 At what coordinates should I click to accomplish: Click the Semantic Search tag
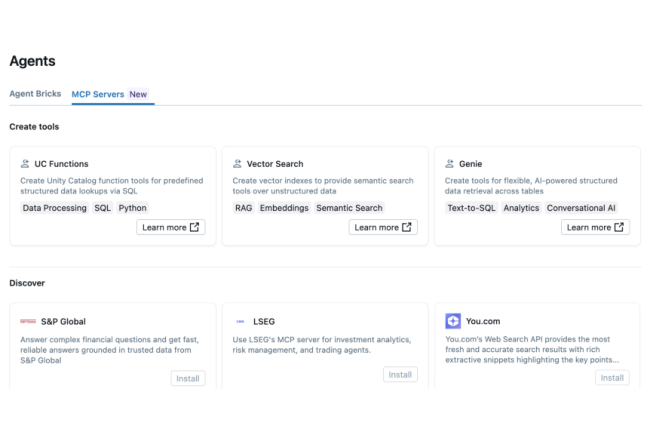point(349,208)
